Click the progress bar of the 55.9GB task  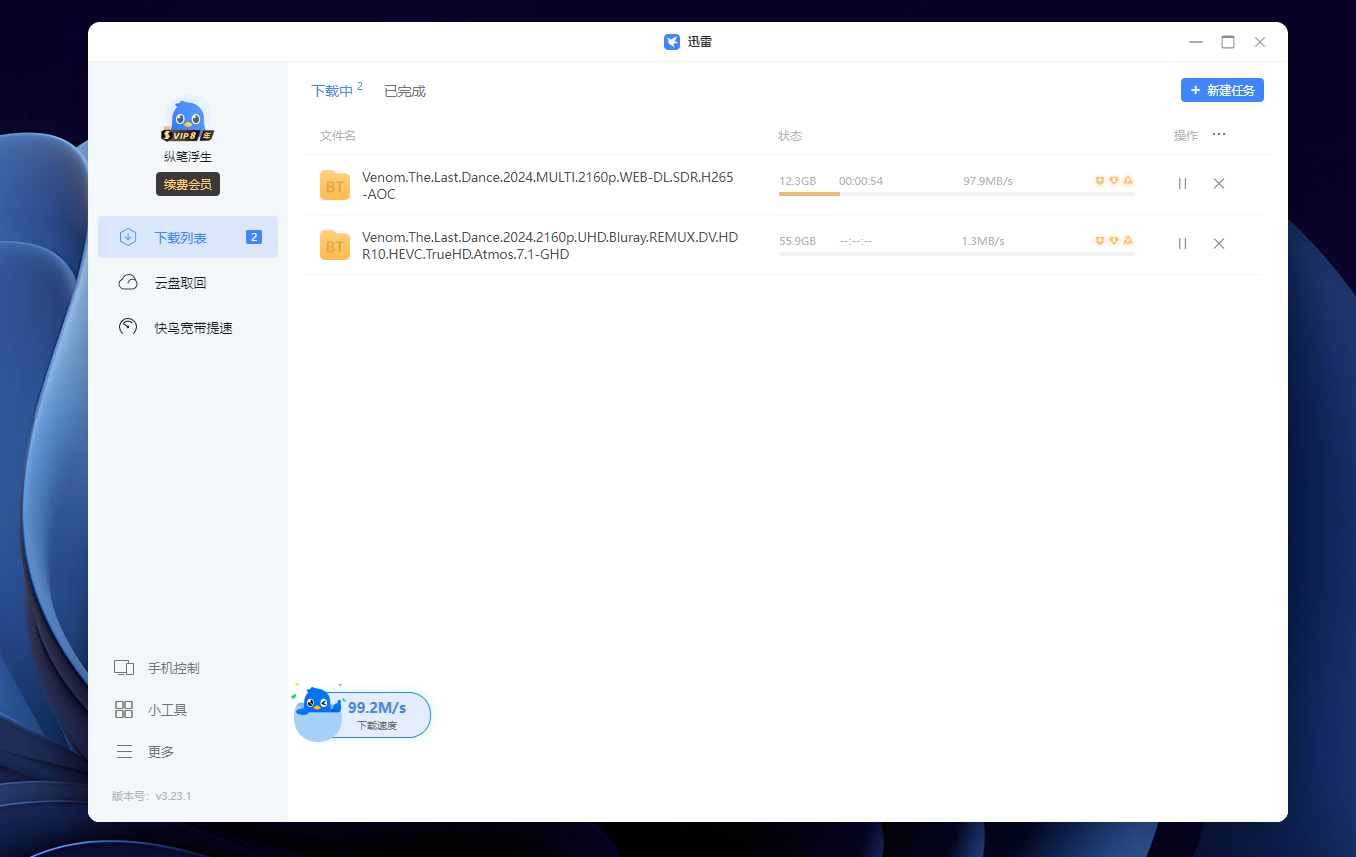tap(956, 254)
